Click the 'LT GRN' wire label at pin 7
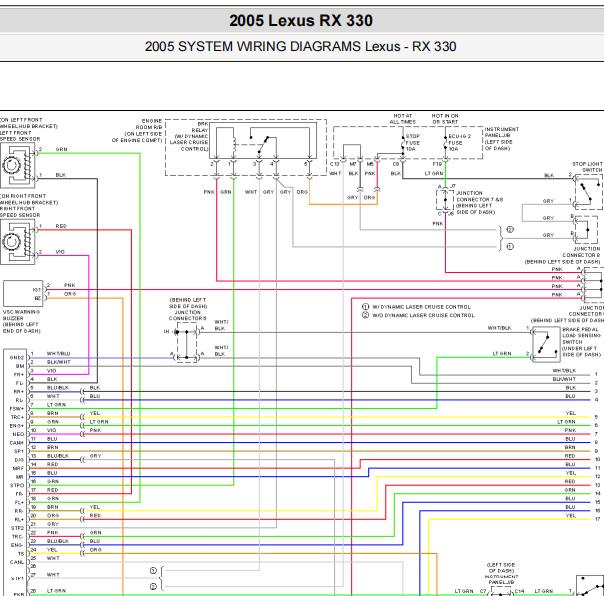The image size is (604, 596). (x=56, y=405)
